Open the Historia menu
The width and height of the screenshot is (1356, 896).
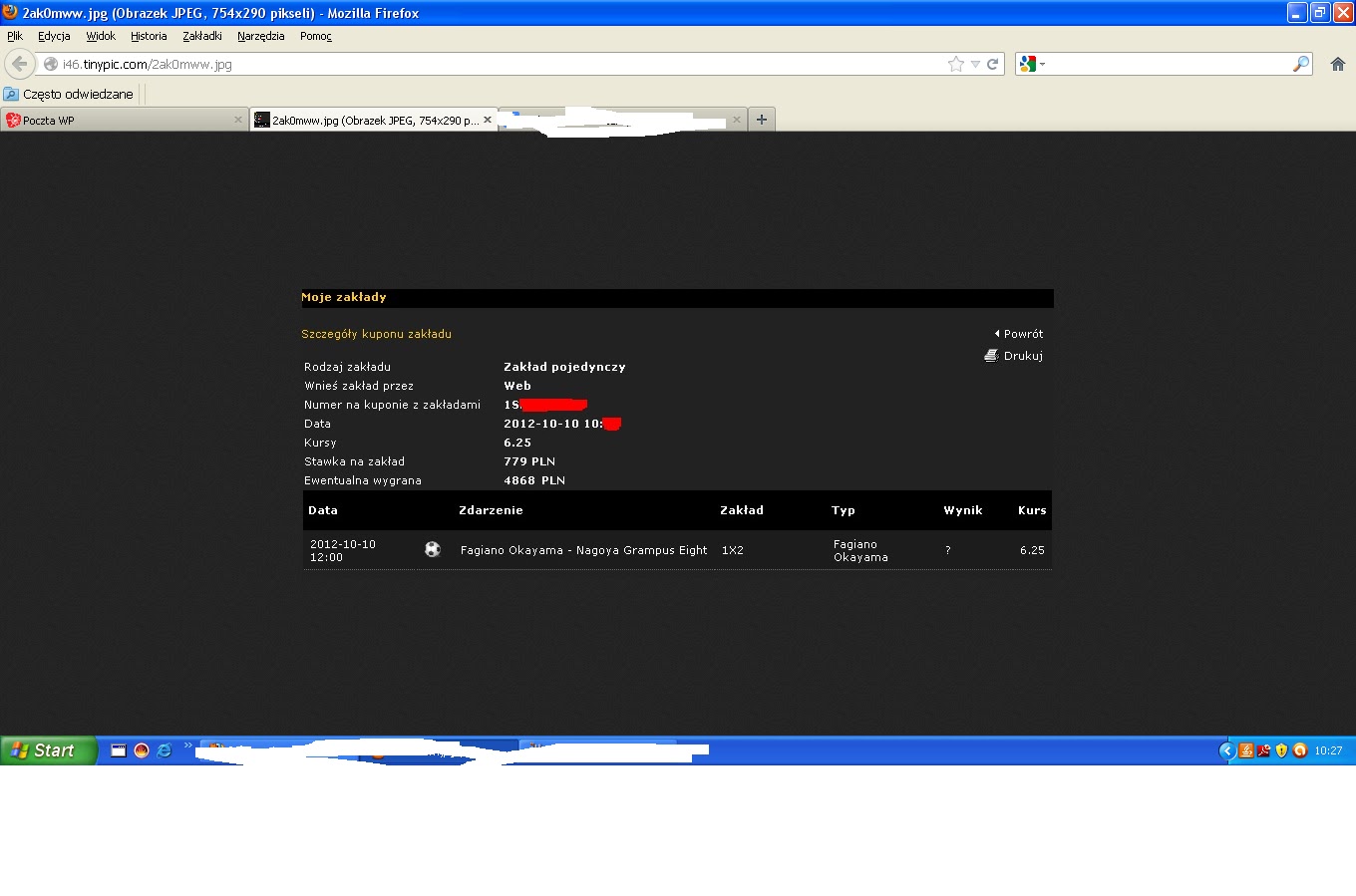pyautogui.click(x=149, y=36)
